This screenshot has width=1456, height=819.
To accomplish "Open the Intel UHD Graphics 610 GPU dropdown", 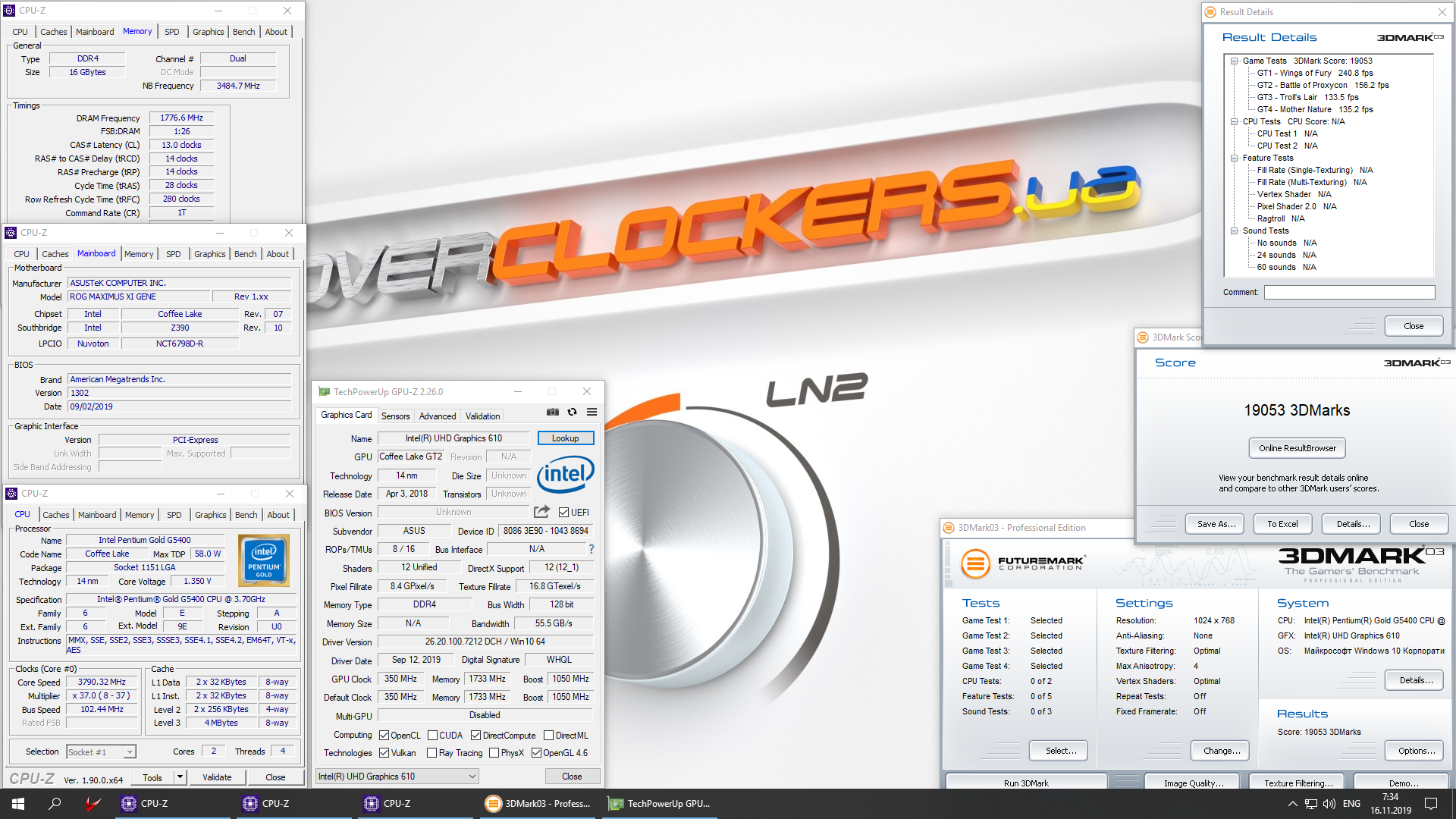I will pyautogui.click(x=397, y=777).
